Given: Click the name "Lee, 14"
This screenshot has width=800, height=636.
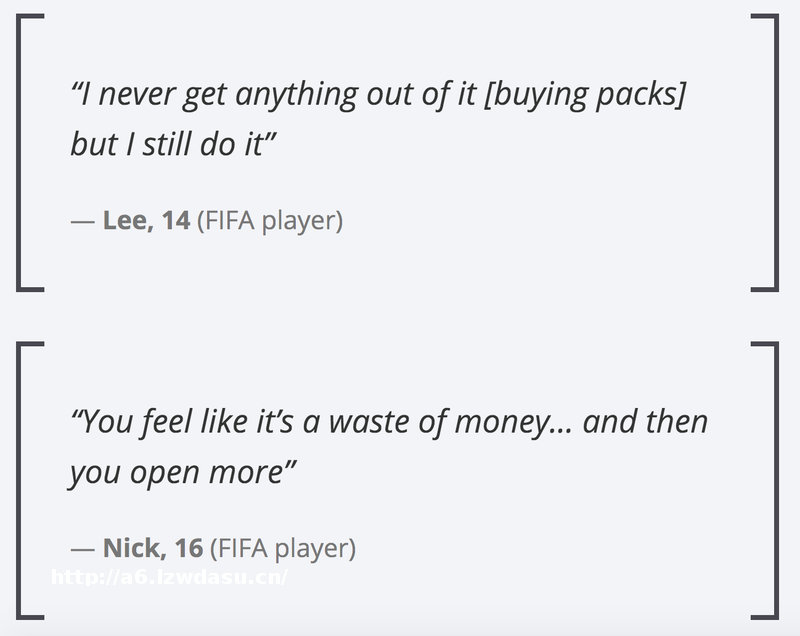Looking at the screenshot, I should coord(146,220).
